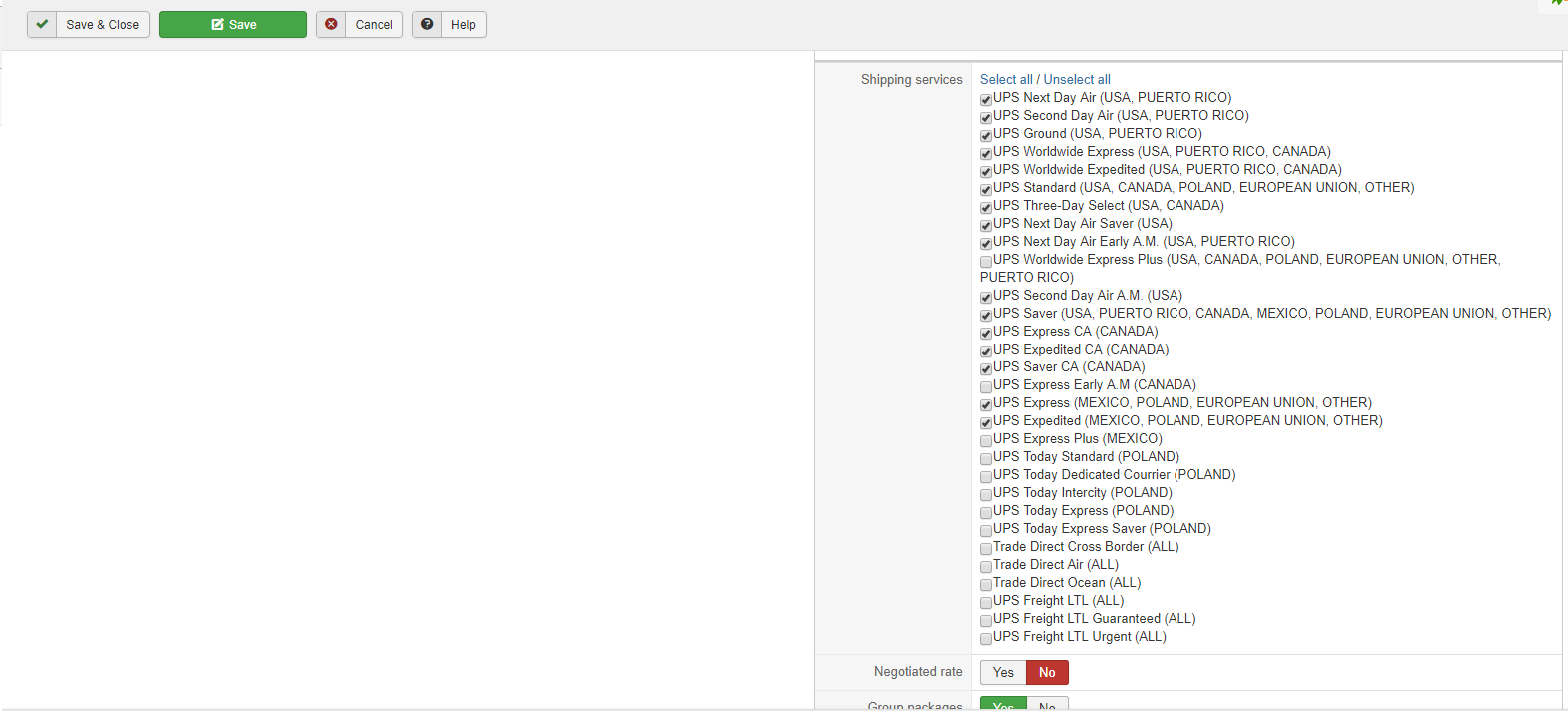Enable UPS Freight LTL (ALL) checkbox
This screenshot has width=1568, height=711.
coord(986,602)
